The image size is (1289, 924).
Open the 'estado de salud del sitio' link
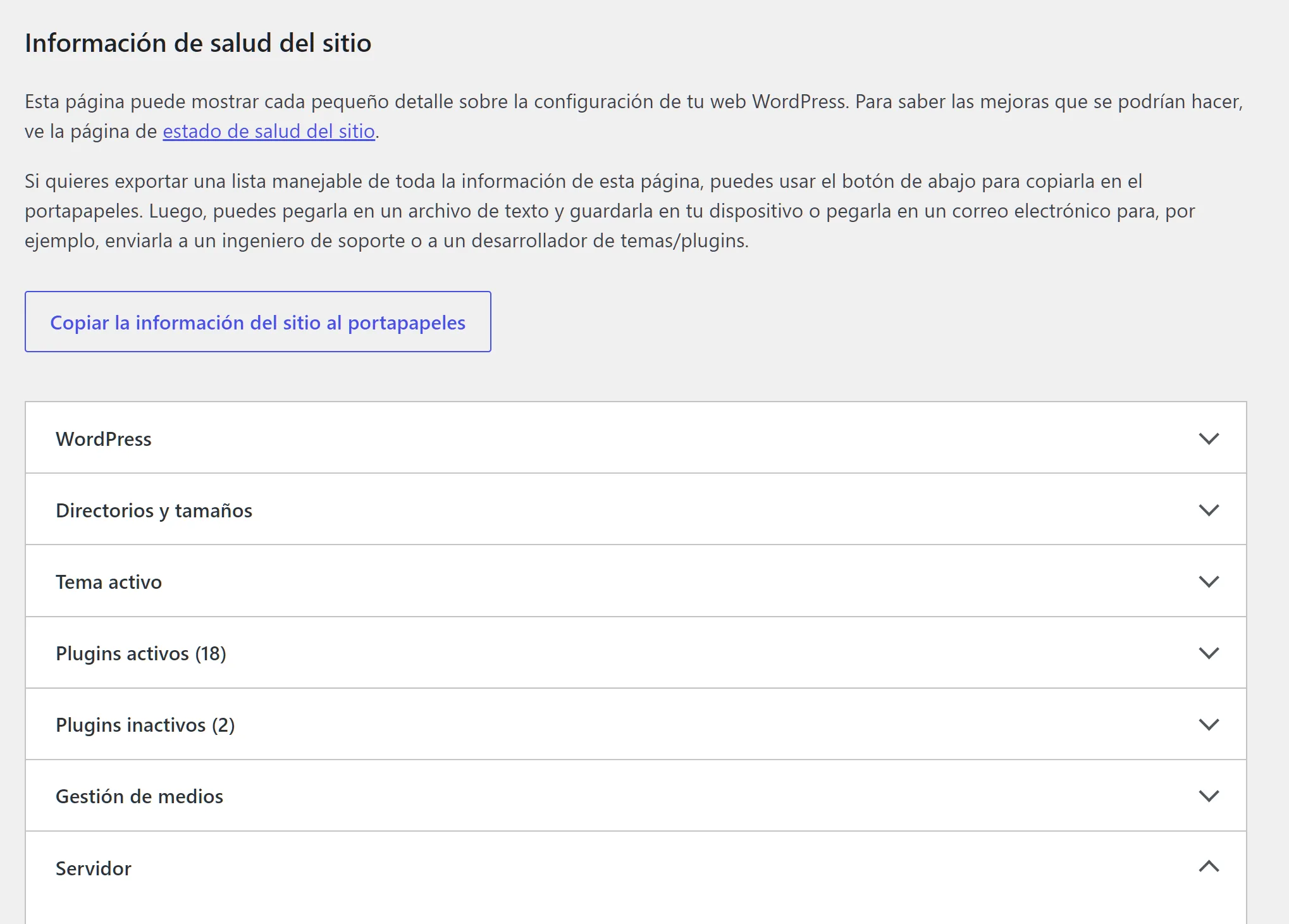point(269,131)
